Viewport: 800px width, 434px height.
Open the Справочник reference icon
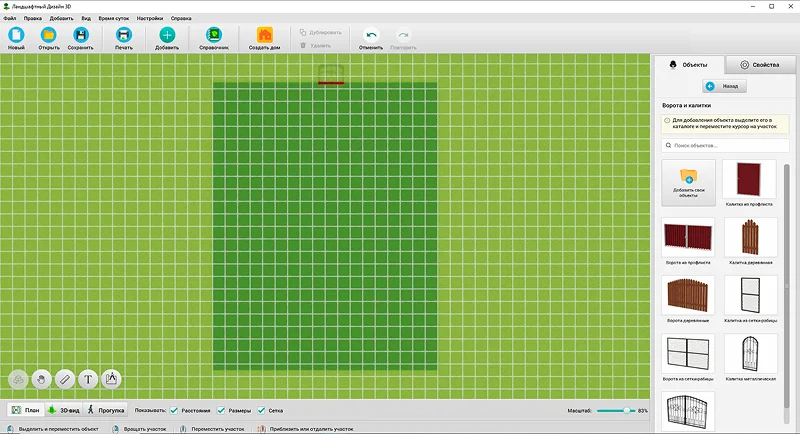(x=214, y=35)
